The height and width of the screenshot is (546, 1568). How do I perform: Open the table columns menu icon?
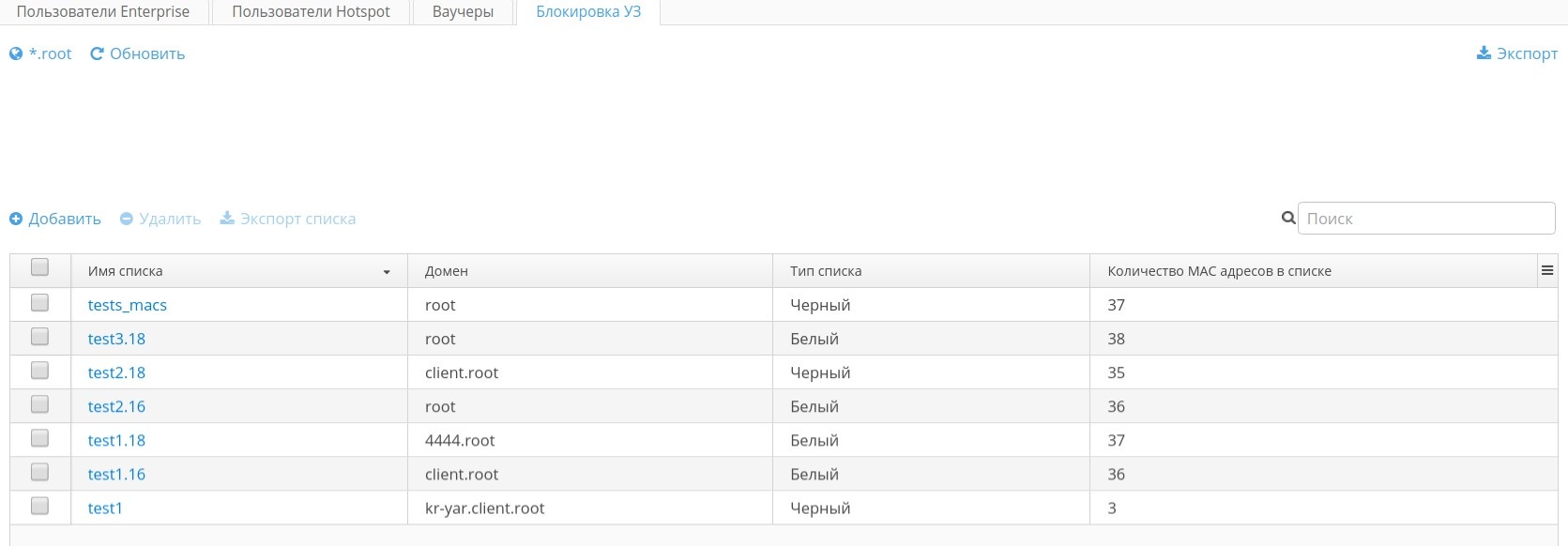click(x=1547, y=271)
